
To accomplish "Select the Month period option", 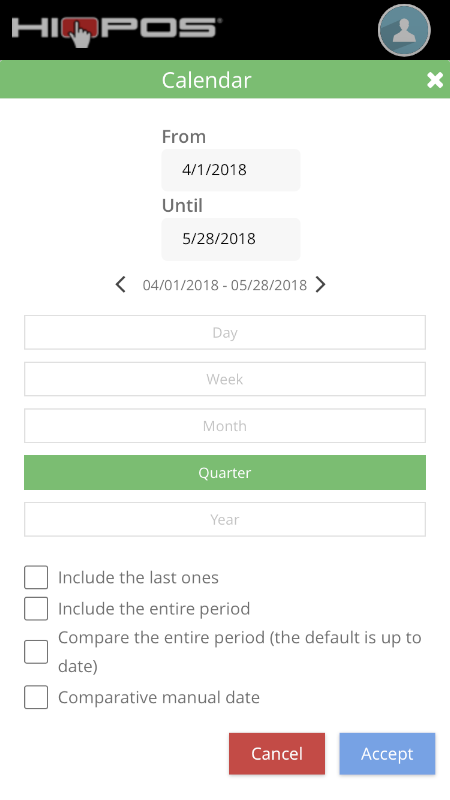I will (x=225, y=426).
